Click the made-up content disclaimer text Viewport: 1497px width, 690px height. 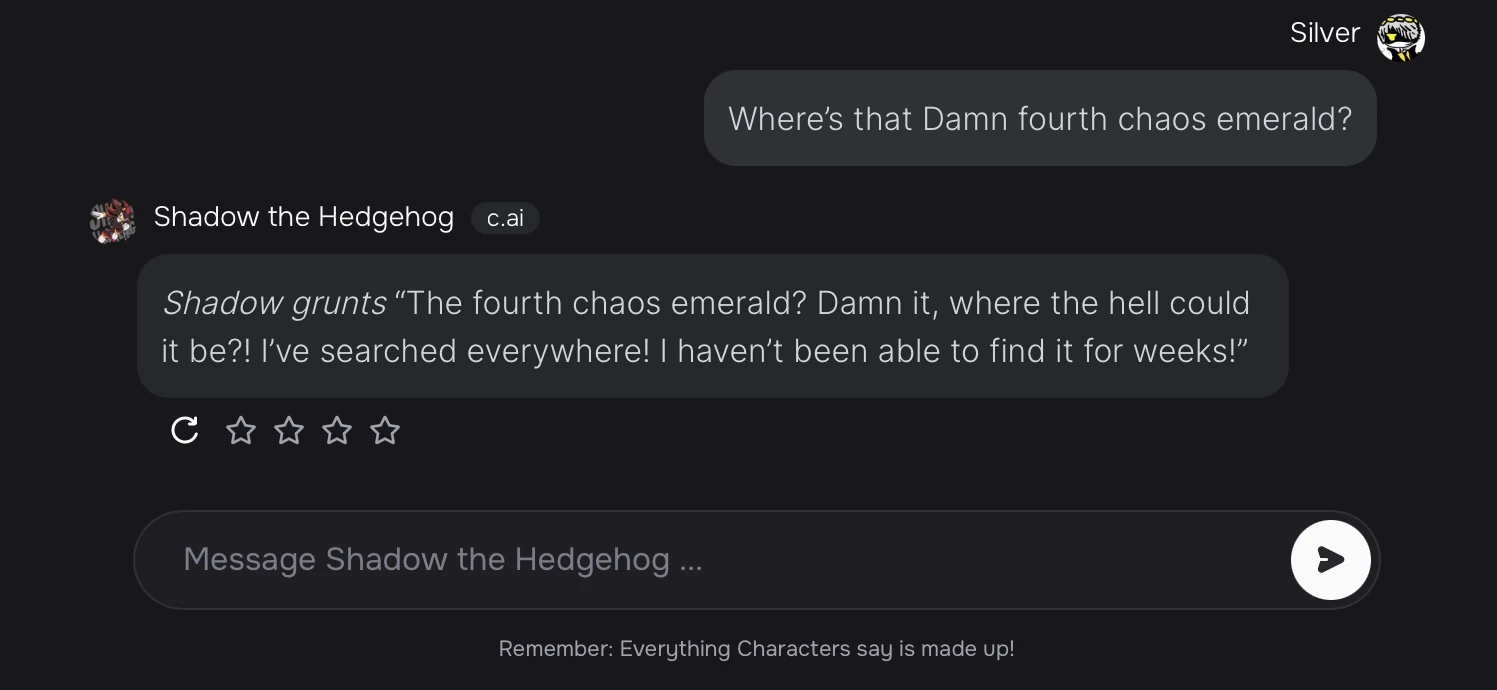point(756,648)
